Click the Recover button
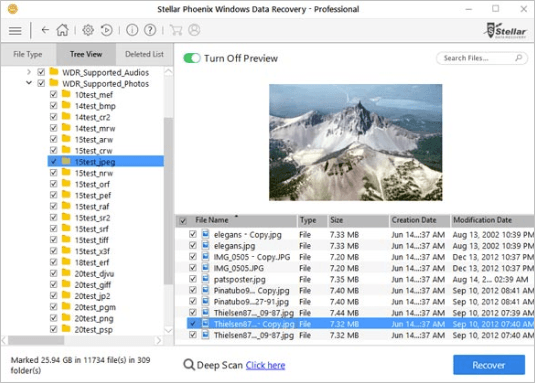 pos(489,365)
